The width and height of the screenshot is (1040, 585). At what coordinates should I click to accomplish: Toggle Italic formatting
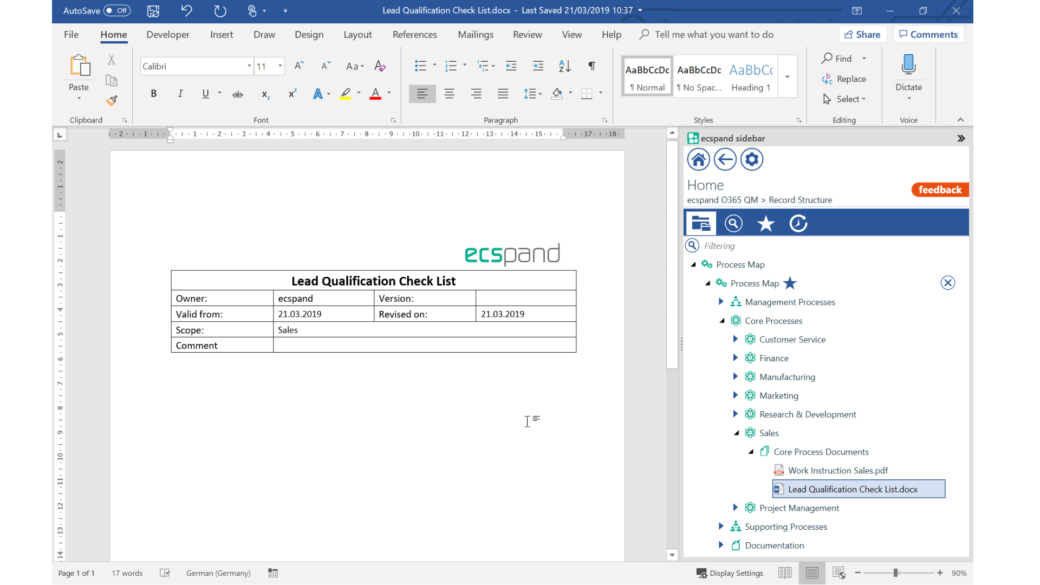tap(180, 94)
